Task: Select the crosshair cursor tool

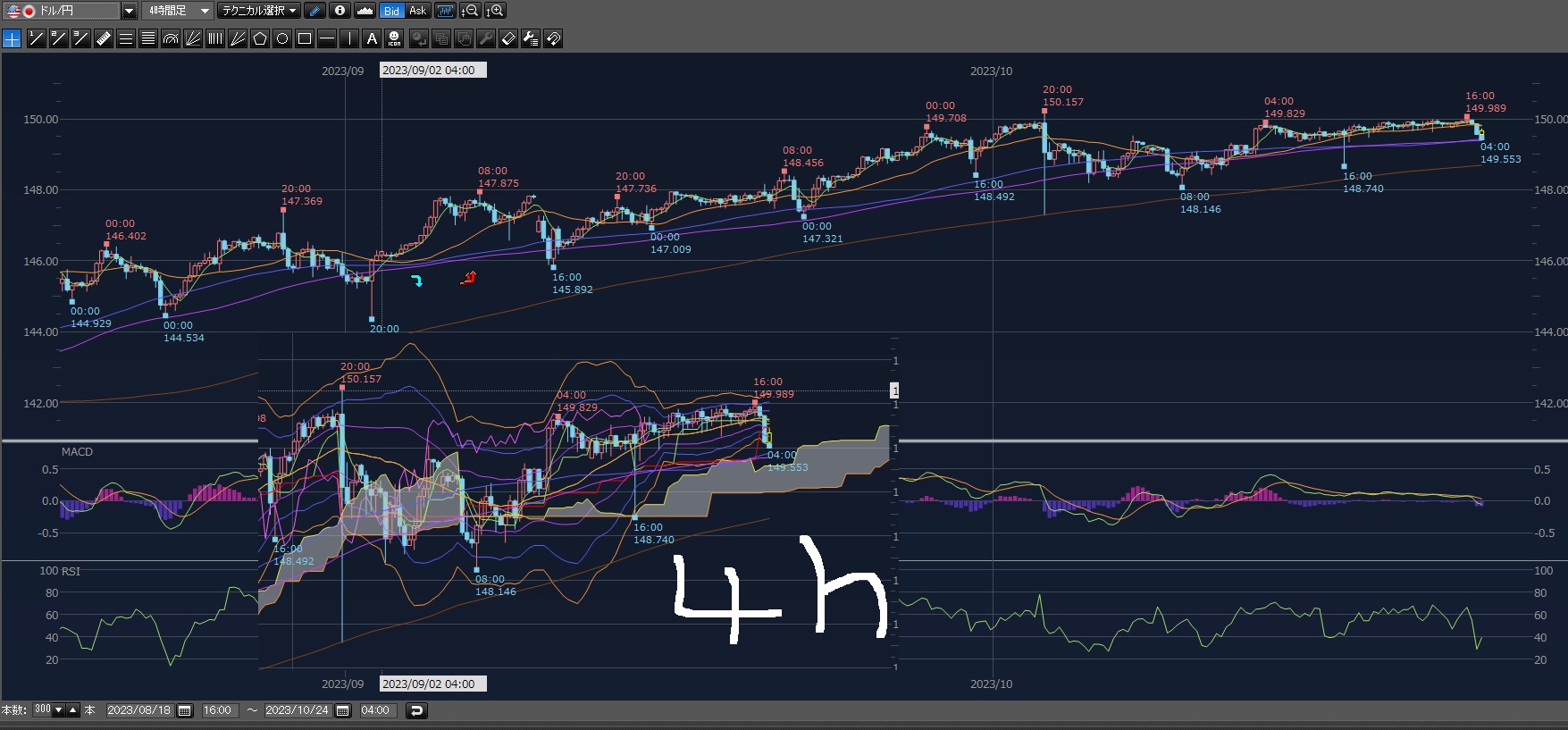Action: 12,38
